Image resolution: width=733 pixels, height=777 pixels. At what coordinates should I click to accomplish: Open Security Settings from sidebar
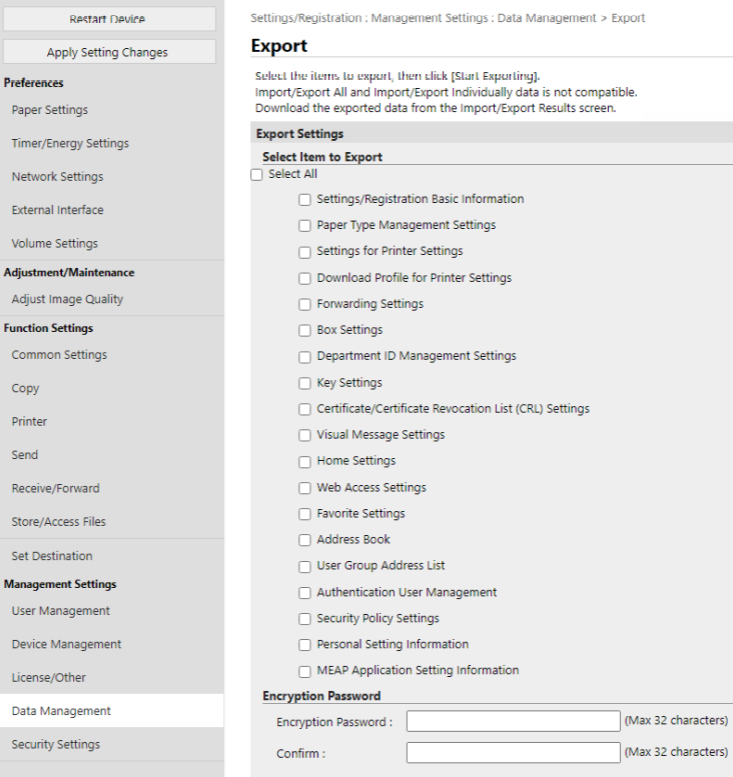click(x=56, y=744)
